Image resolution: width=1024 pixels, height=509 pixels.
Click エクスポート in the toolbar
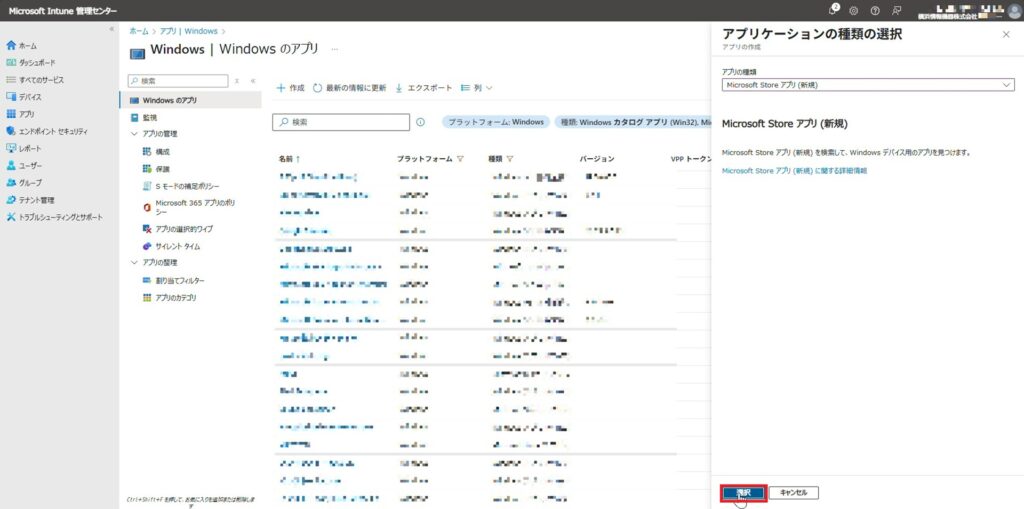tap(423, 88)
